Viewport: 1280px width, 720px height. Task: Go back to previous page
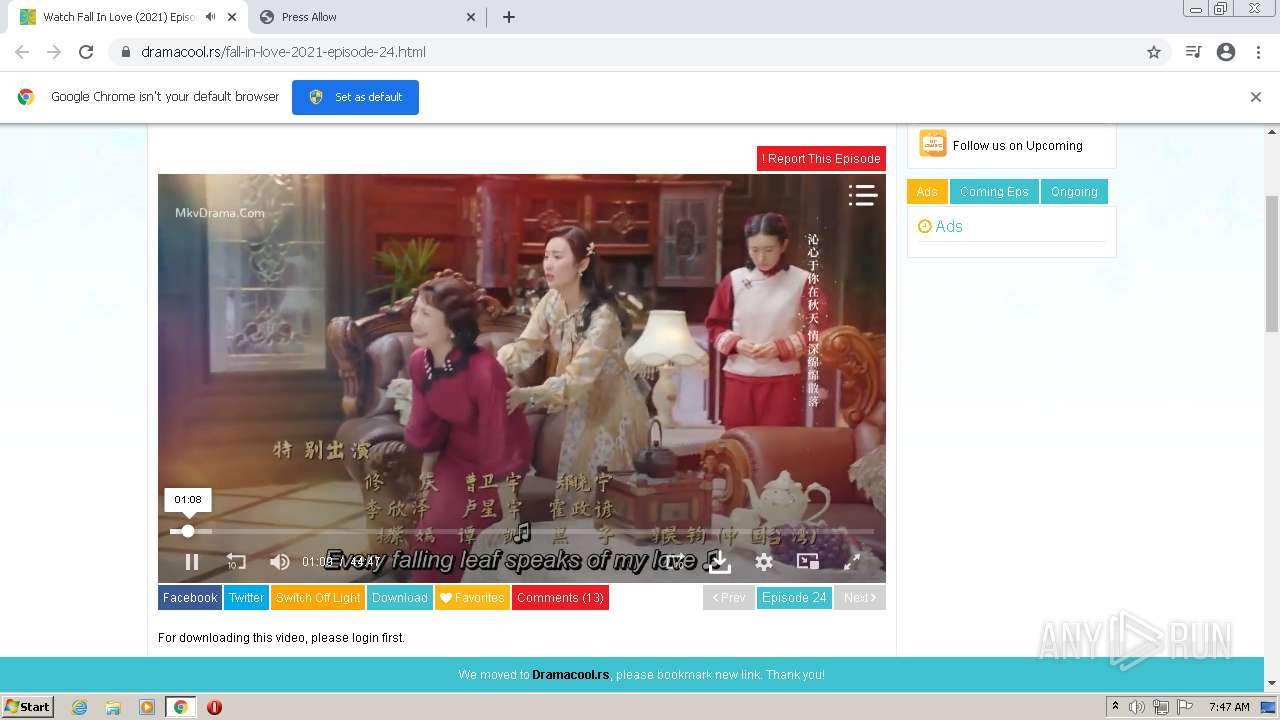pyautogui.click(x=22, y=52)
